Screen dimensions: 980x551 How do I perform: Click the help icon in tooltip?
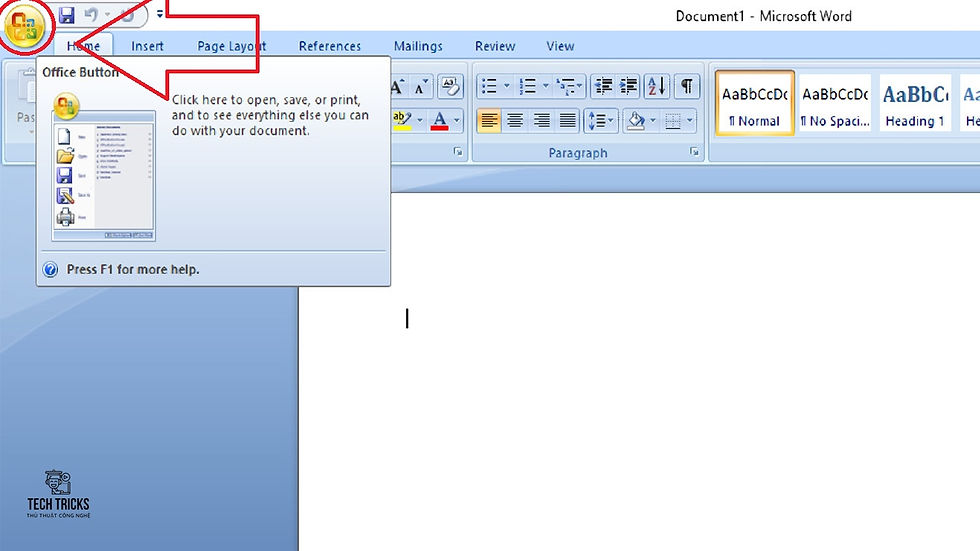point(51,269)
